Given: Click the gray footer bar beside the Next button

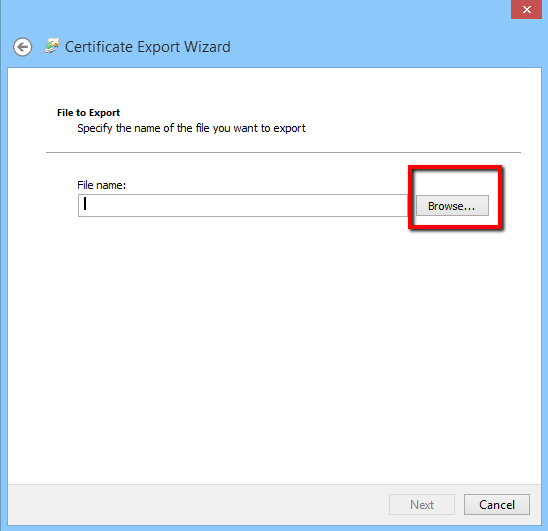Looking at the screenshot, I should coord(196,504).
